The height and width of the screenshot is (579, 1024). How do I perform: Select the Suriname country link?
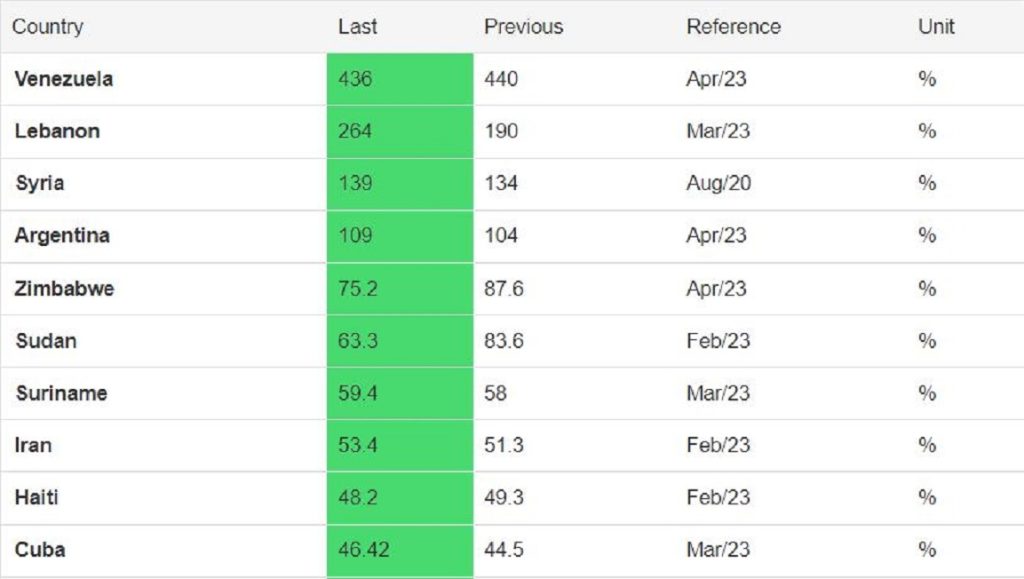click(61, 393)
